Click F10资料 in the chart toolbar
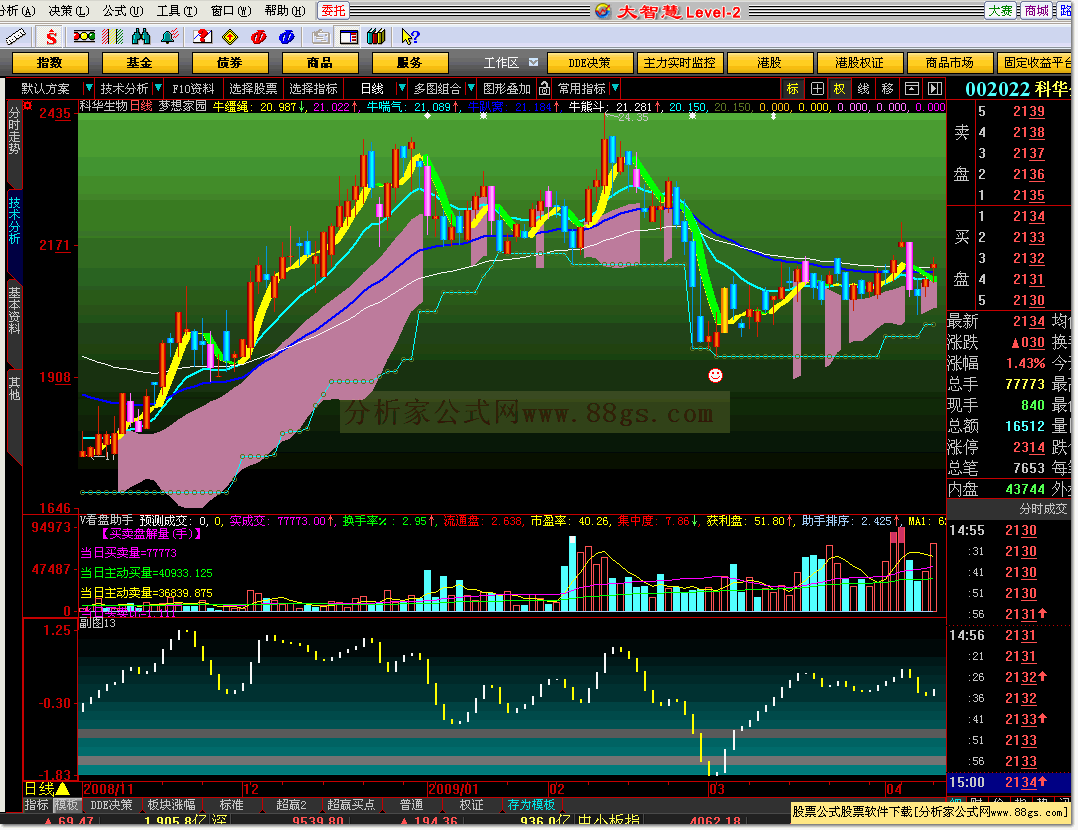The height and width of the screenshot is (830, 1078). click(192, 89)
